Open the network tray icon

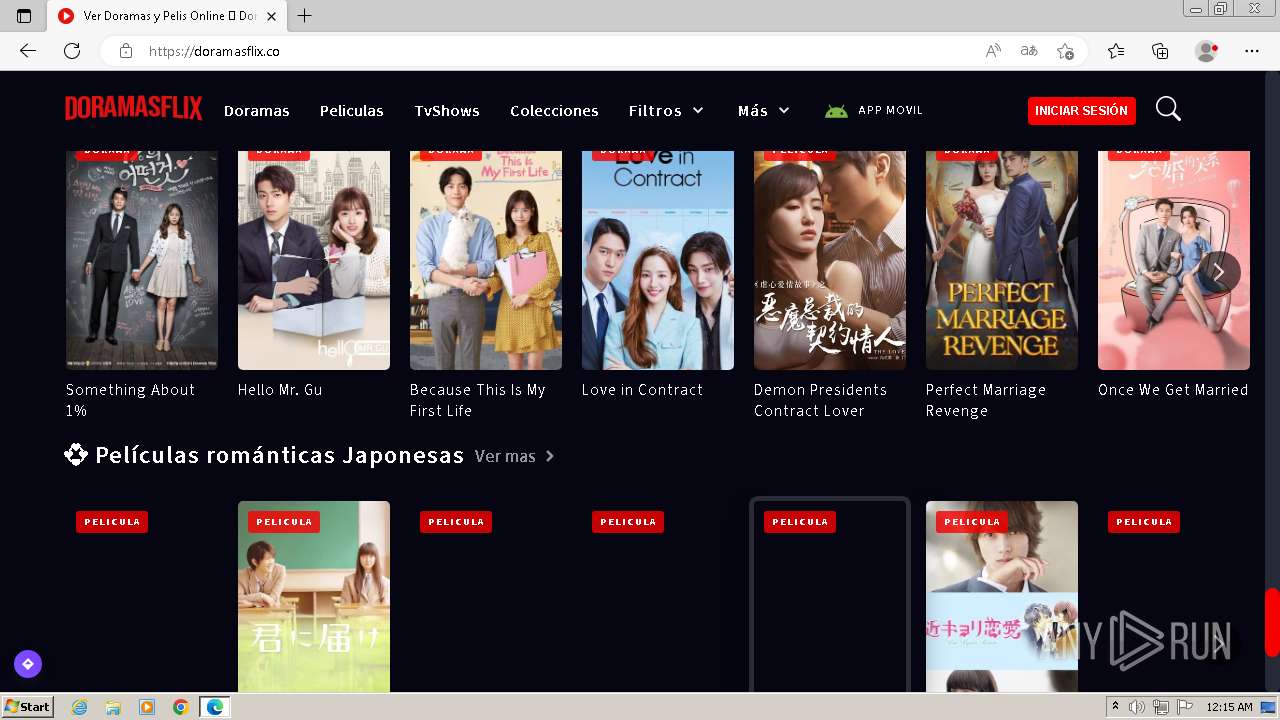[x=1161, y=707]
